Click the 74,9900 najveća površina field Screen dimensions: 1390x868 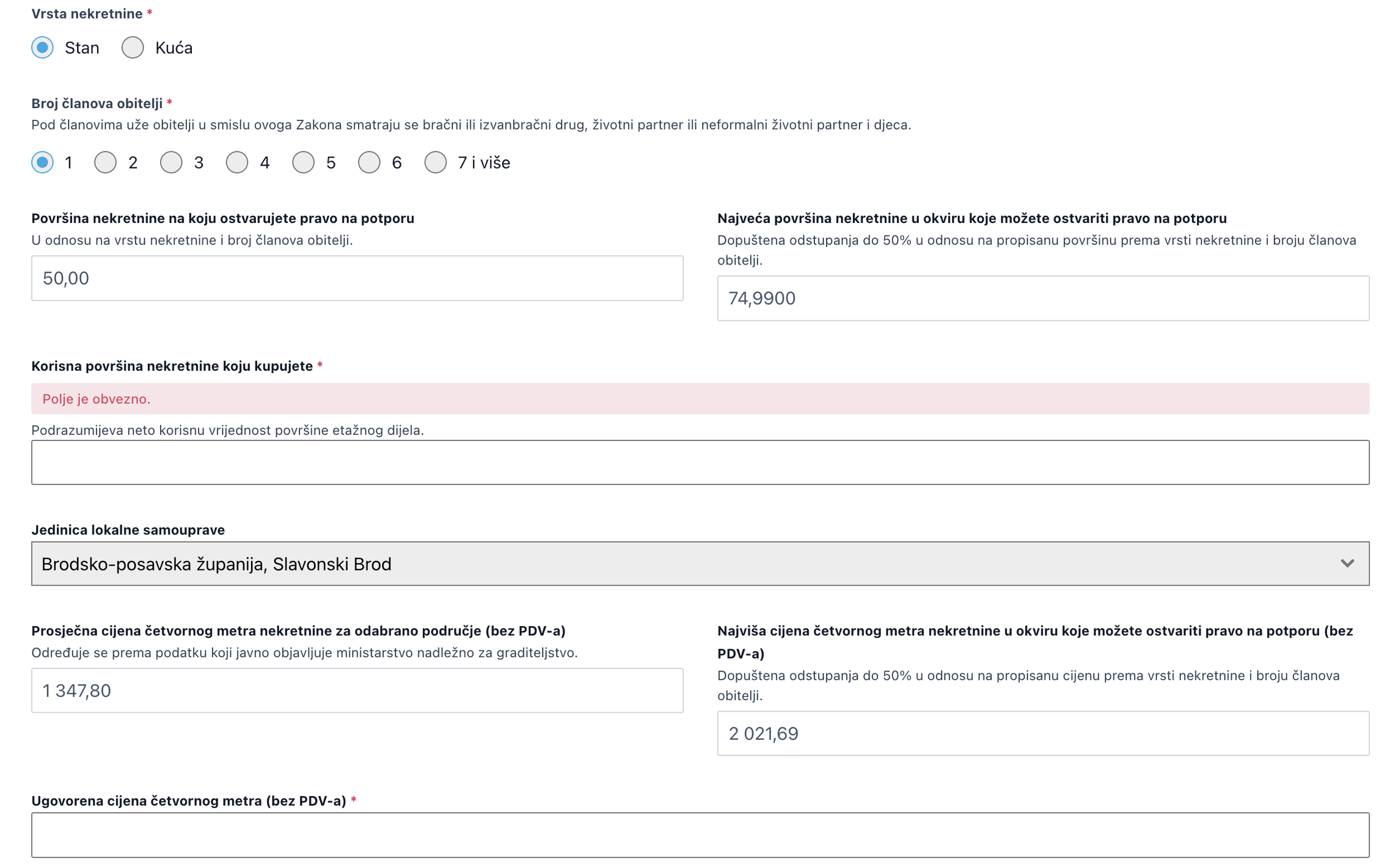(1043, 298)
